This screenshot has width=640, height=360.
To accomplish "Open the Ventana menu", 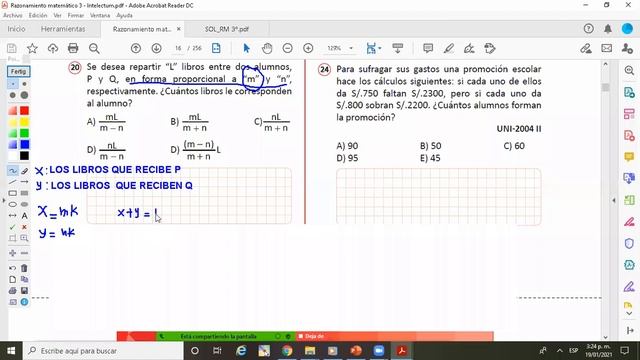I will click(100, 15).
